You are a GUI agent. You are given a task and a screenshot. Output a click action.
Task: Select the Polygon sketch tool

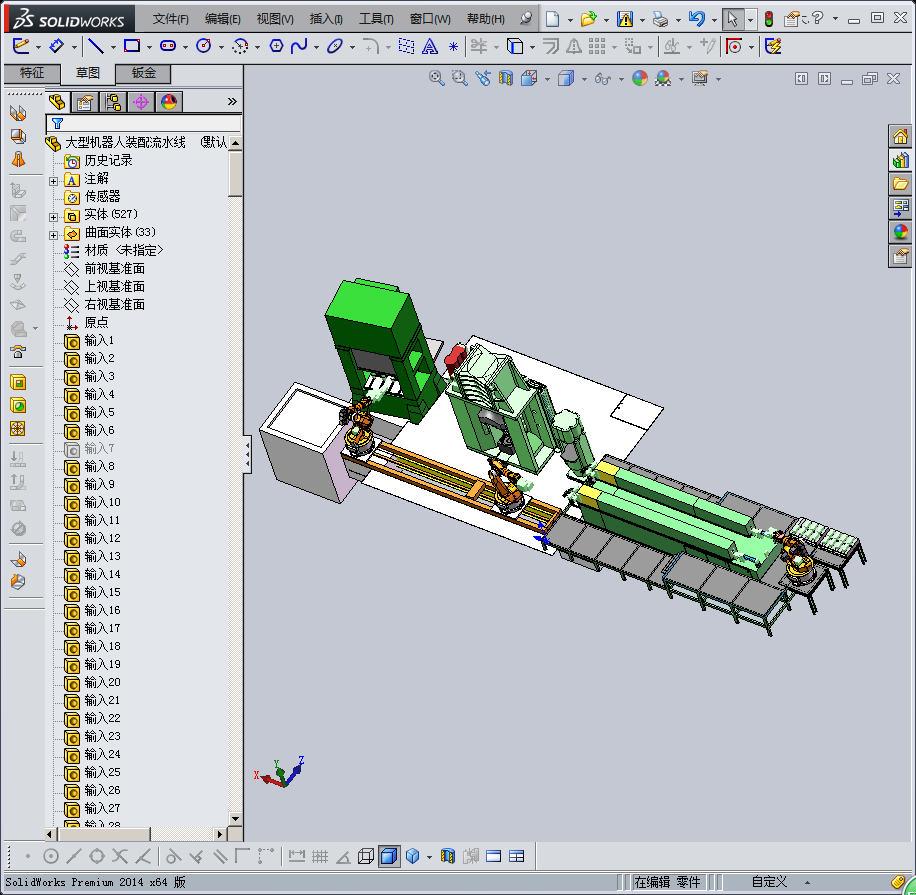tap(276, 46)
